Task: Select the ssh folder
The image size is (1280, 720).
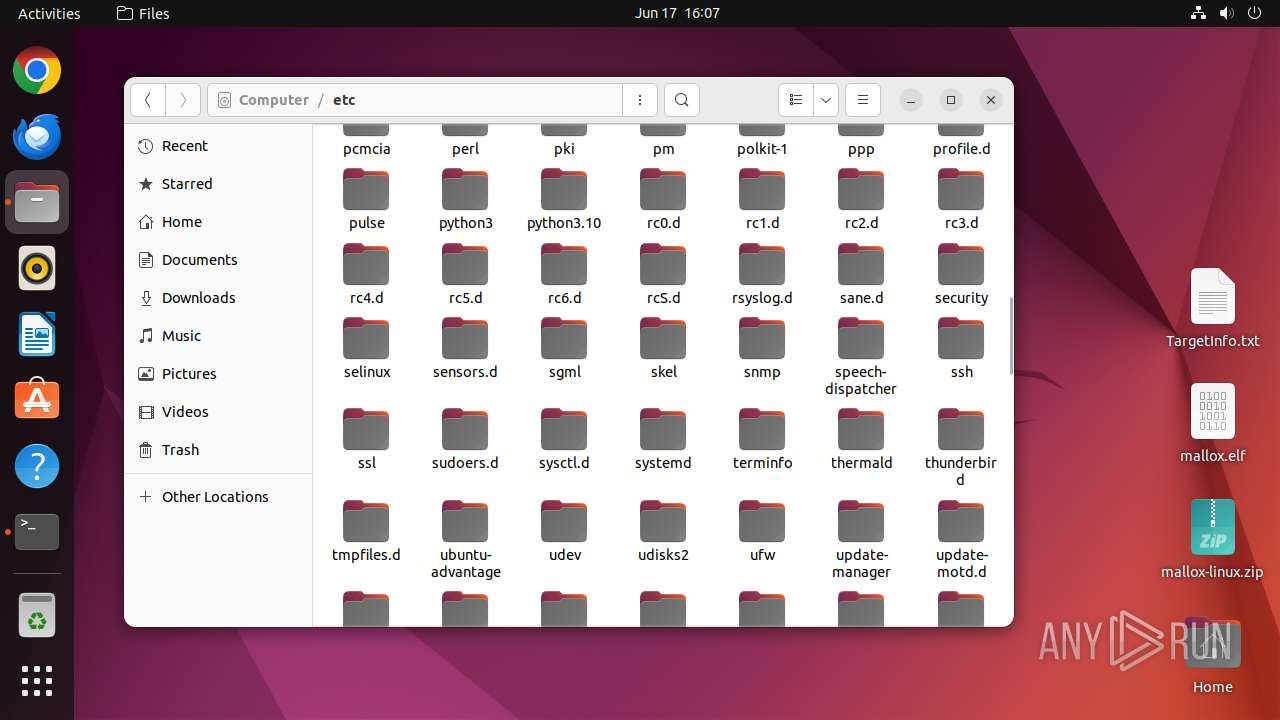Action: [961, 350]
